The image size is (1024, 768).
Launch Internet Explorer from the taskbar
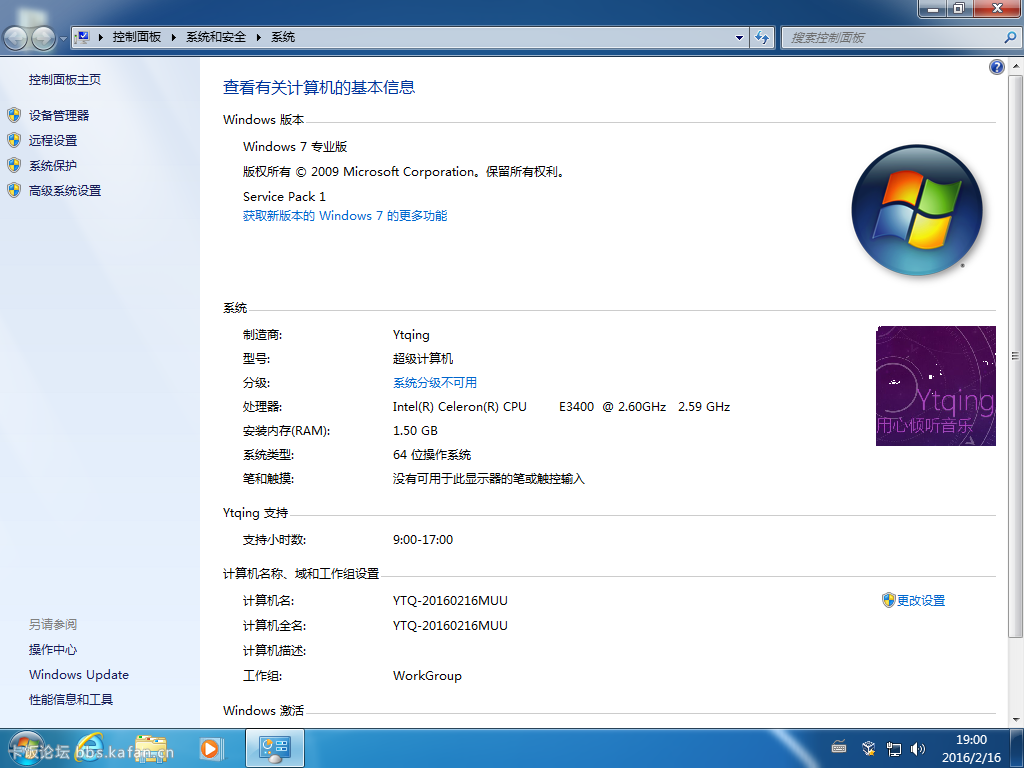coord(91,748)
